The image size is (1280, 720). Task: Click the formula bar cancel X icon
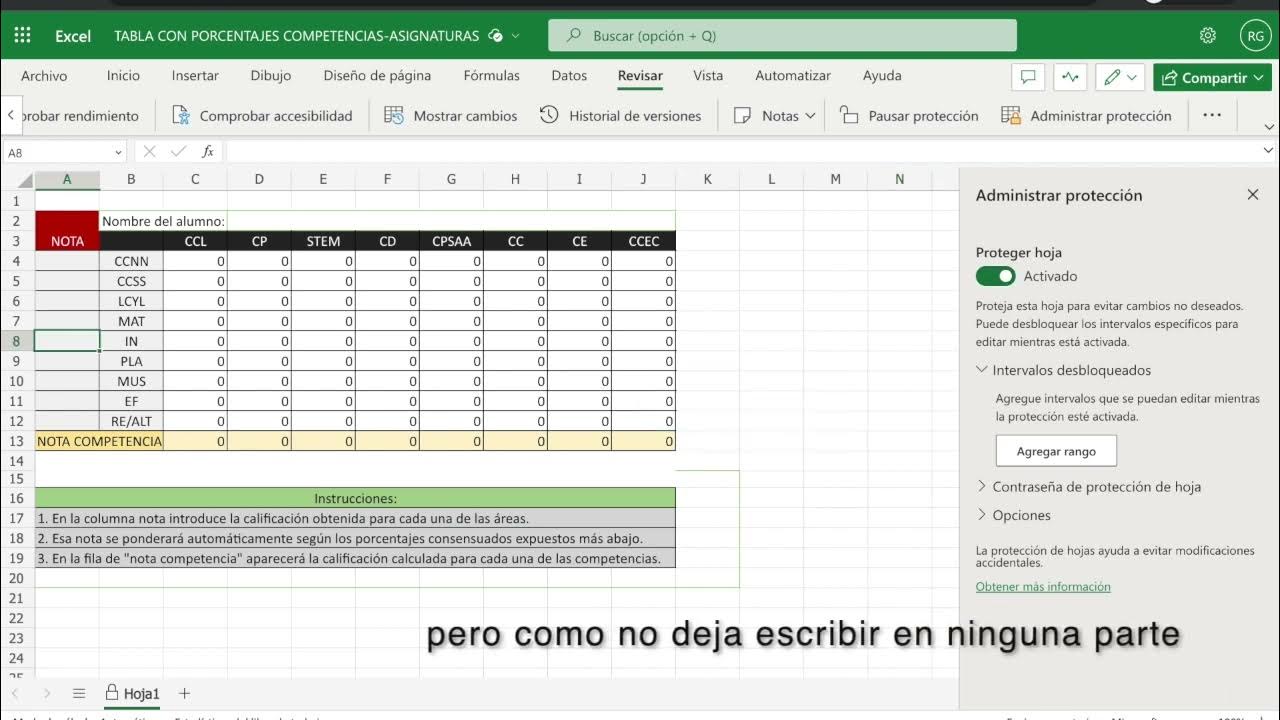point(149,152)
